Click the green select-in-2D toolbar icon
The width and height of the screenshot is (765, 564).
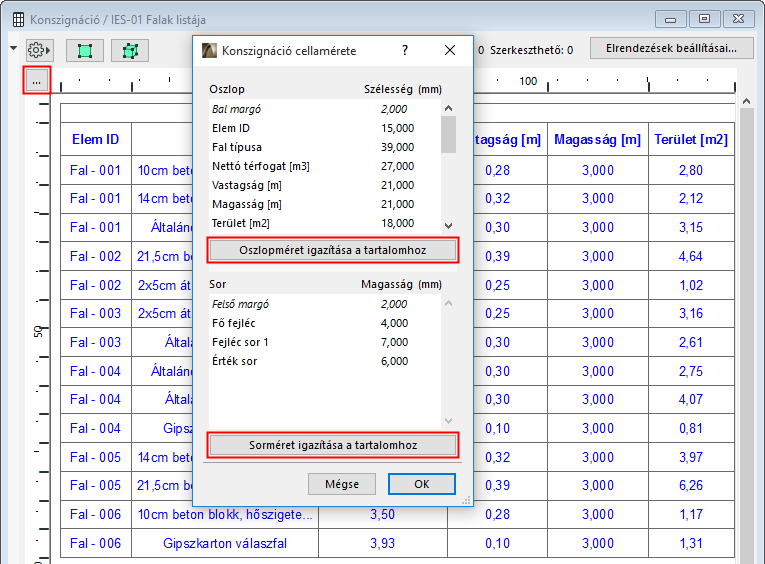click(x=84, y=50)
